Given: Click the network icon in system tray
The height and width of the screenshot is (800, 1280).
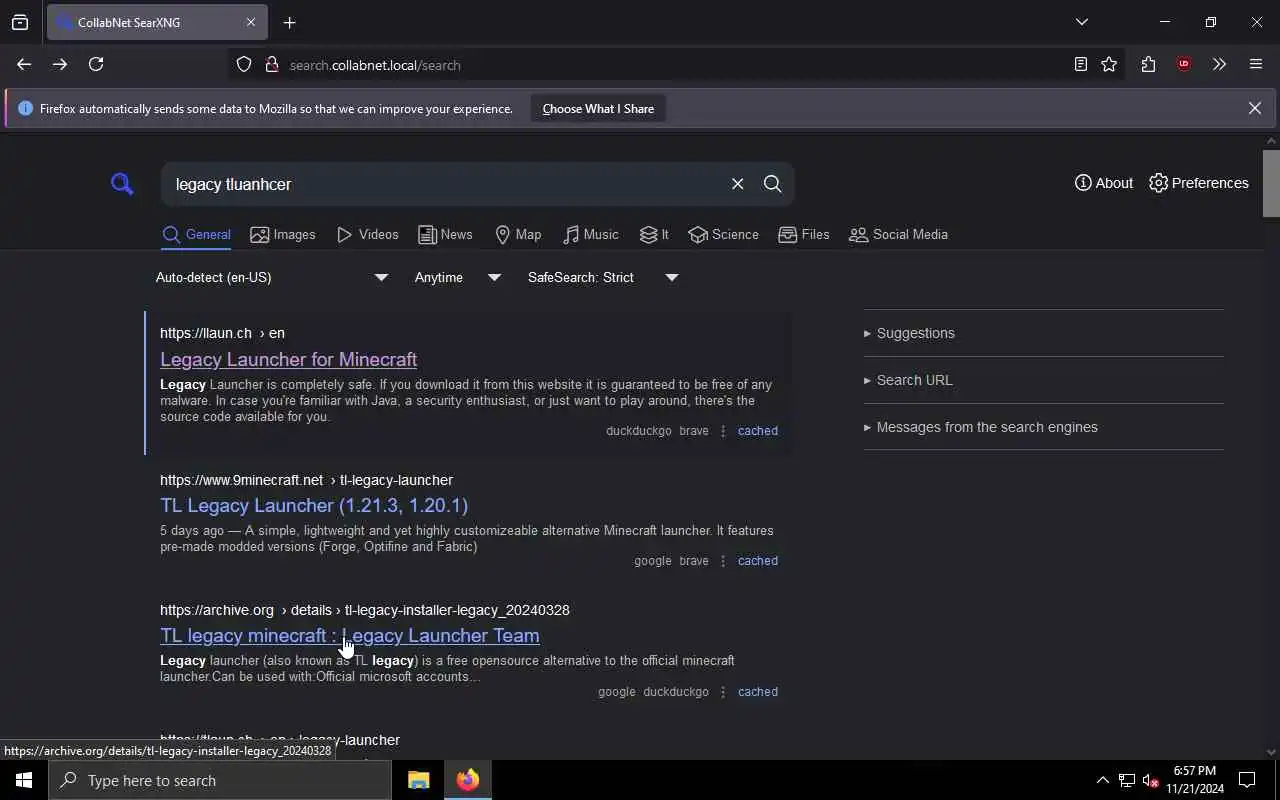Looking at the screenshot, I should (1127, 780).
